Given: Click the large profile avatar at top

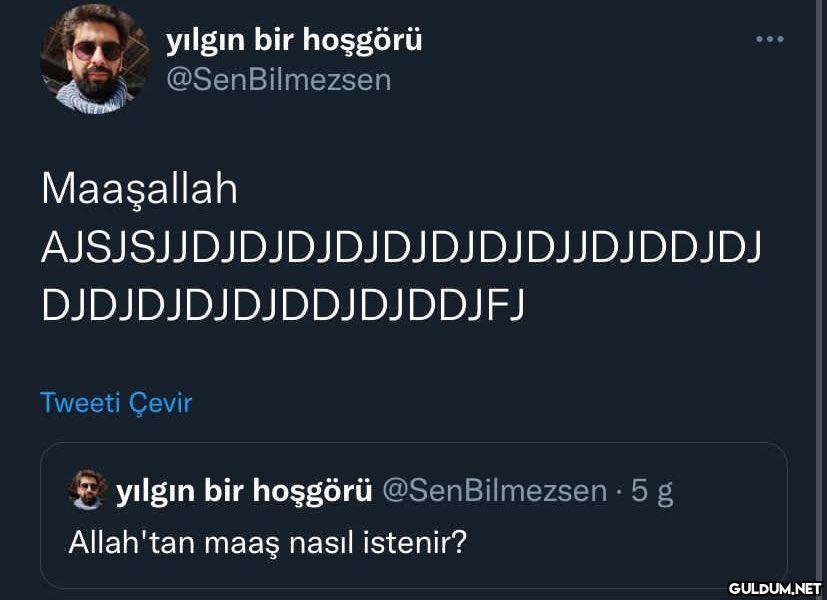Looking at the screenshot, I should pos(95,58).
